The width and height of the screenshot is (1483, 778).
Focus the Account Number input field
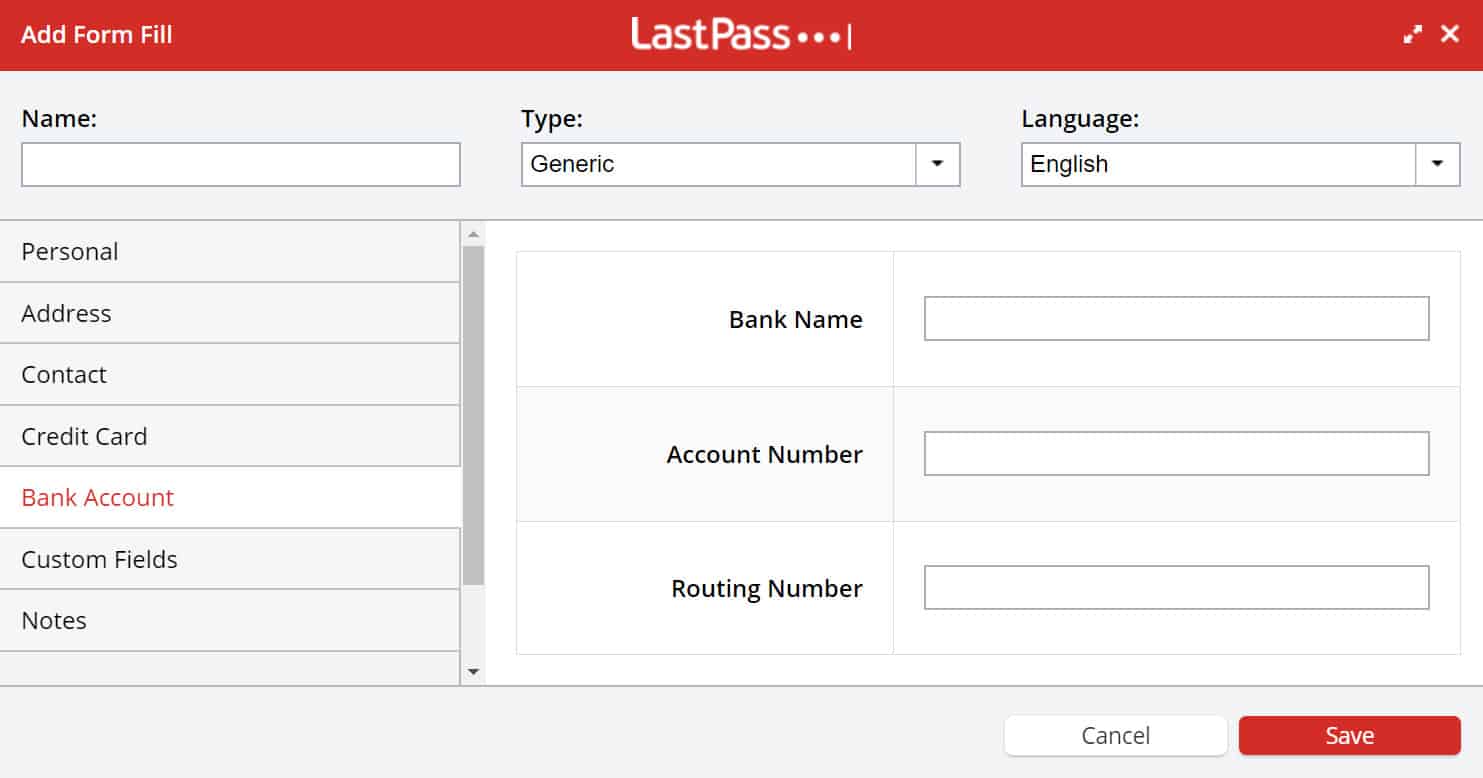pos(1176,453)
